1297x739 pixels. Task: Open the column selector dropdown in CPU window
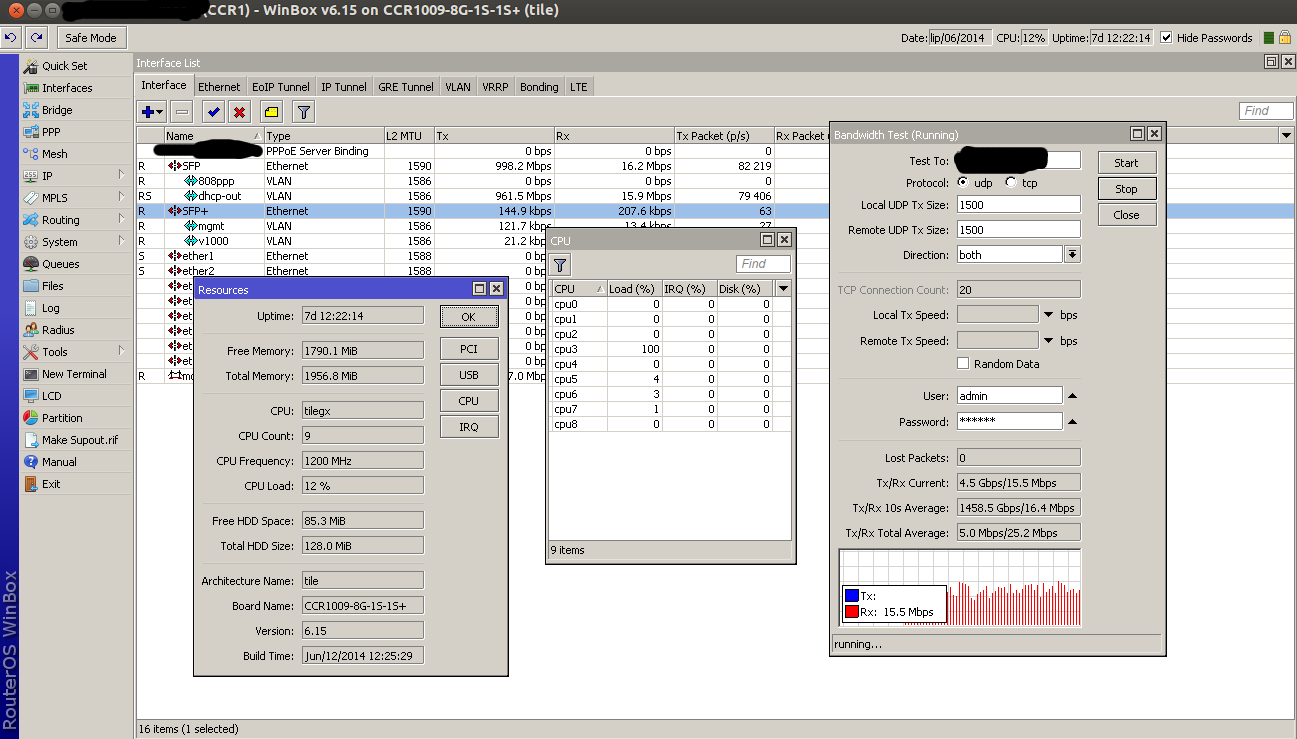[x=783, y=288]
